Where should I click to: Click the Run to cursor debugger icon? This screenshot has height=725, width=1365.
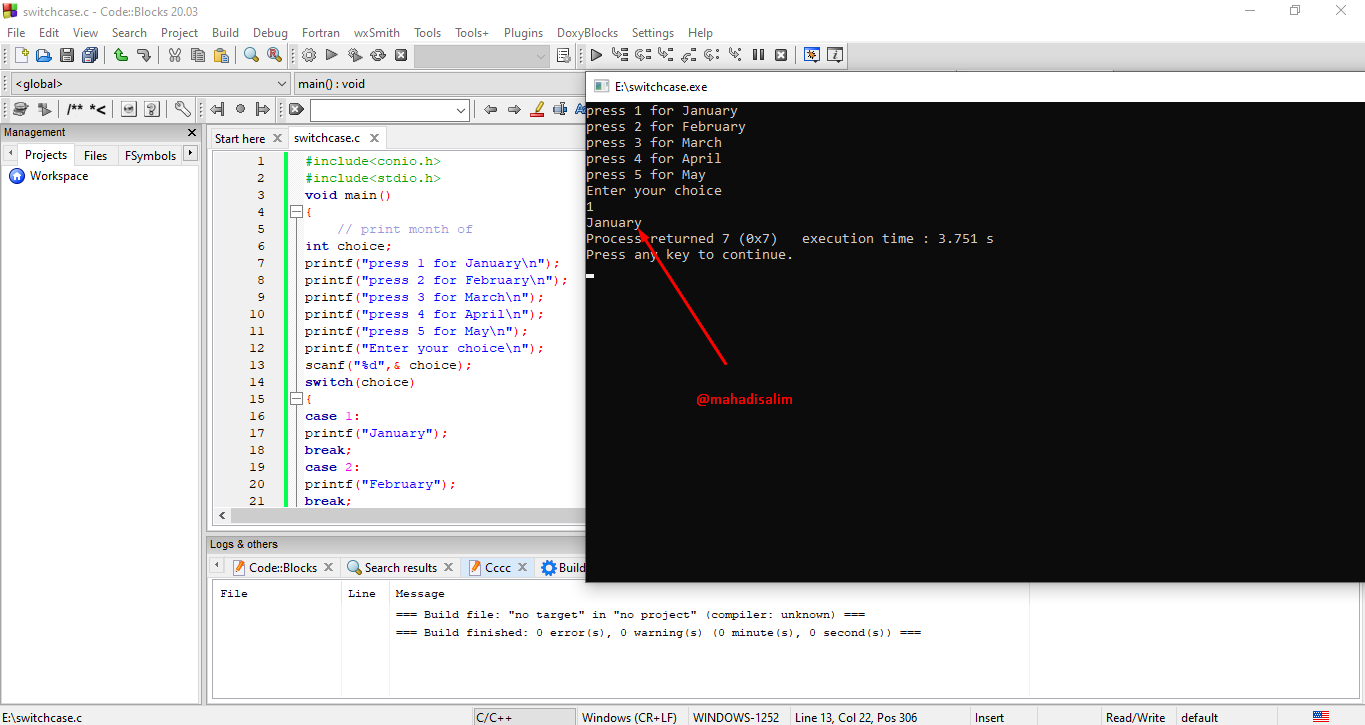click(620, 56)
